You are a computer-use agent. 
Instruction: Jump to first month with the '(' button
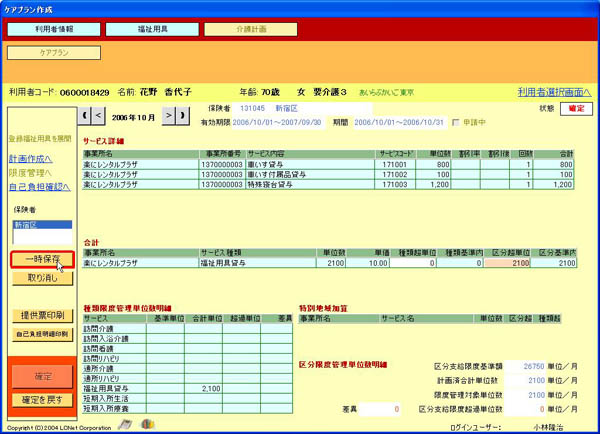85,116
